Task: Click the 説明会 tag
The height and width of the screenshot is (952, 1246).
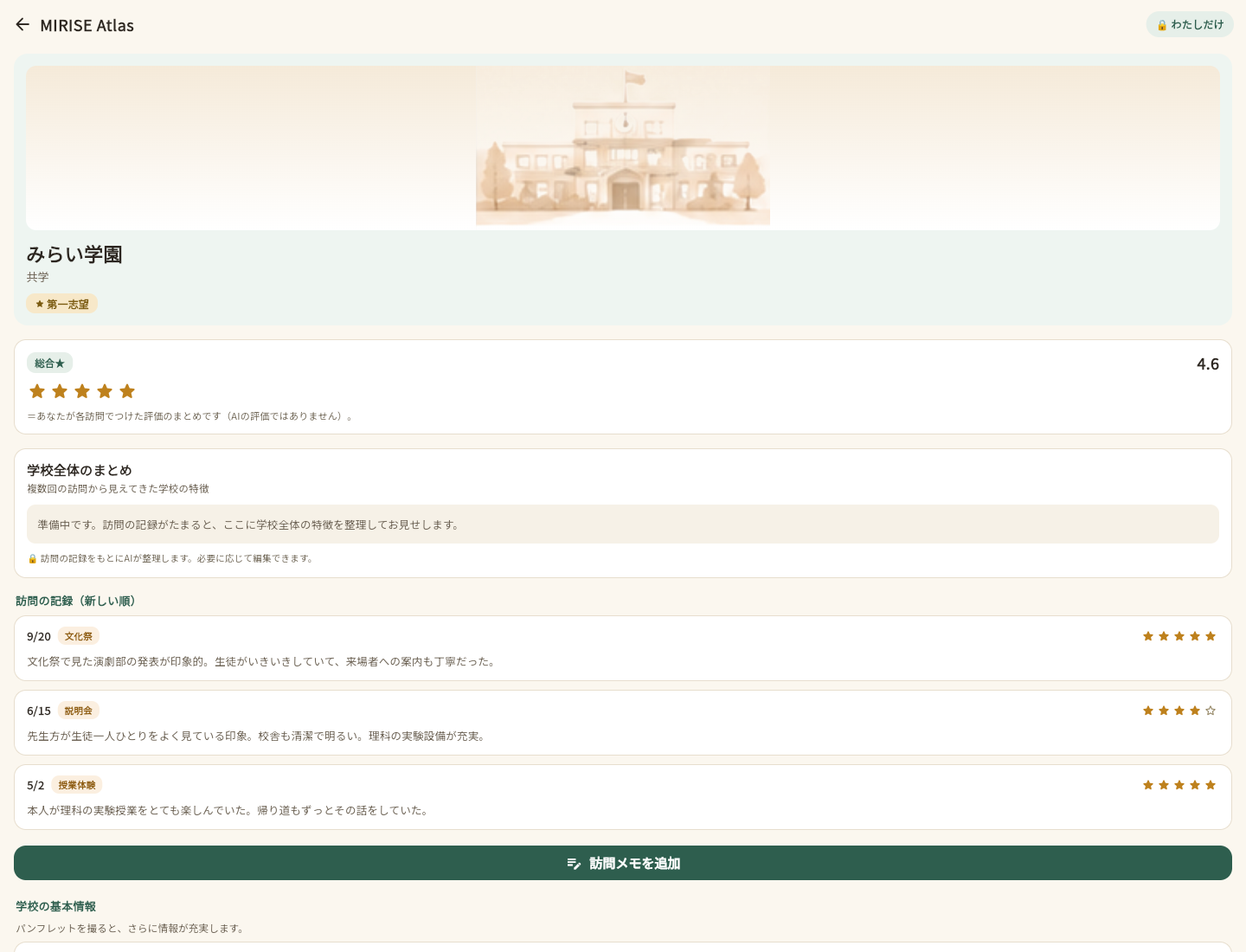Action: coord(79,711)
